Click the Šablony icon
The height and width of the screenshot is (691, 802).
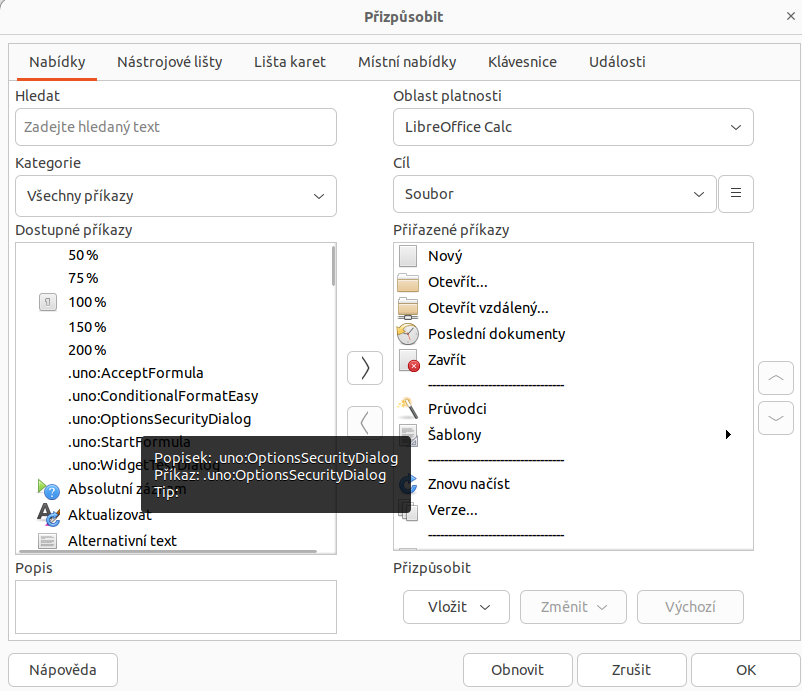point(408,435)
